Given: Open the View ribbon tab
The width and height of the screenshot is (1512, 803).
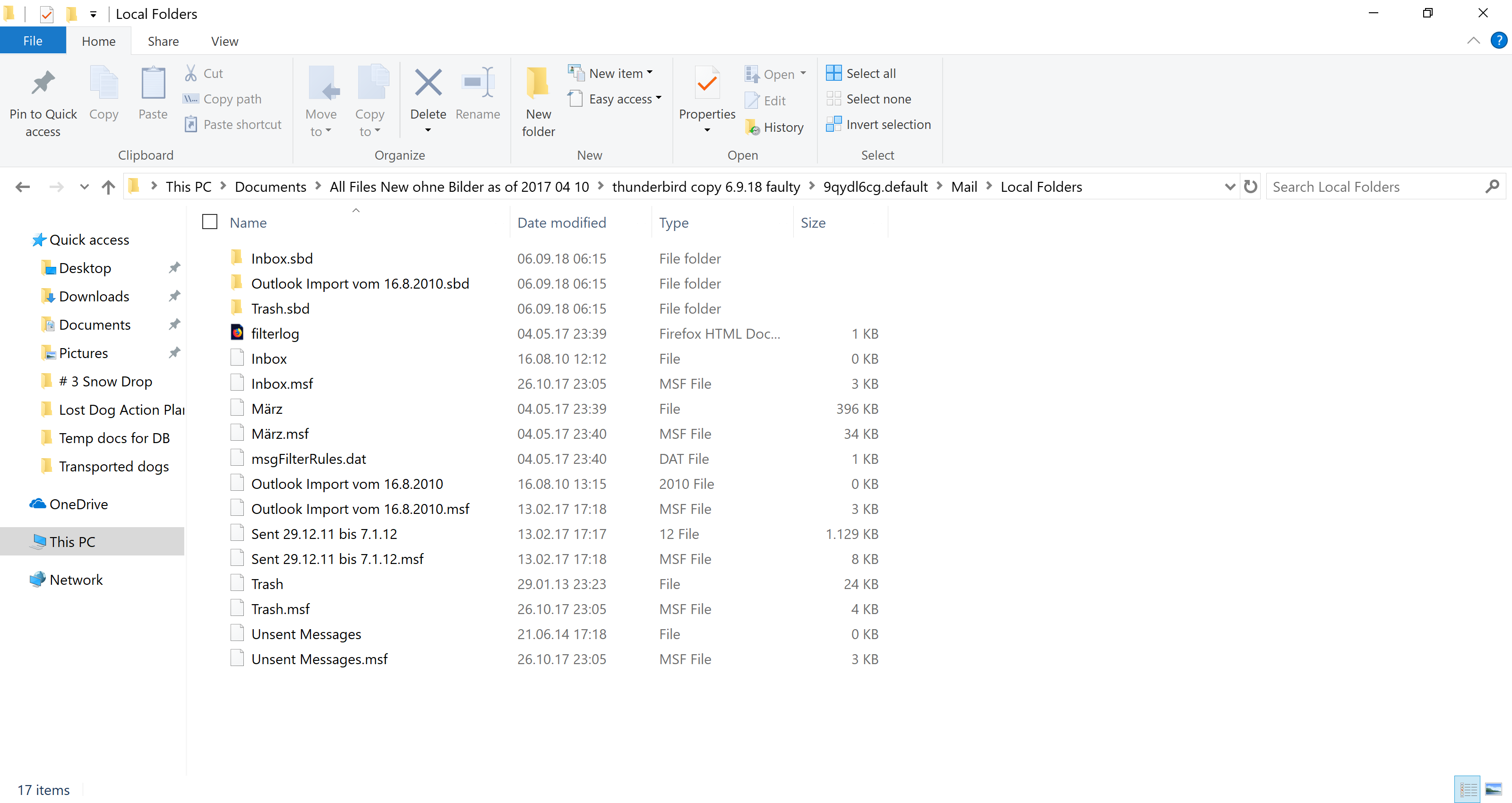Looking at the screenshot, I should coord(224,41).
